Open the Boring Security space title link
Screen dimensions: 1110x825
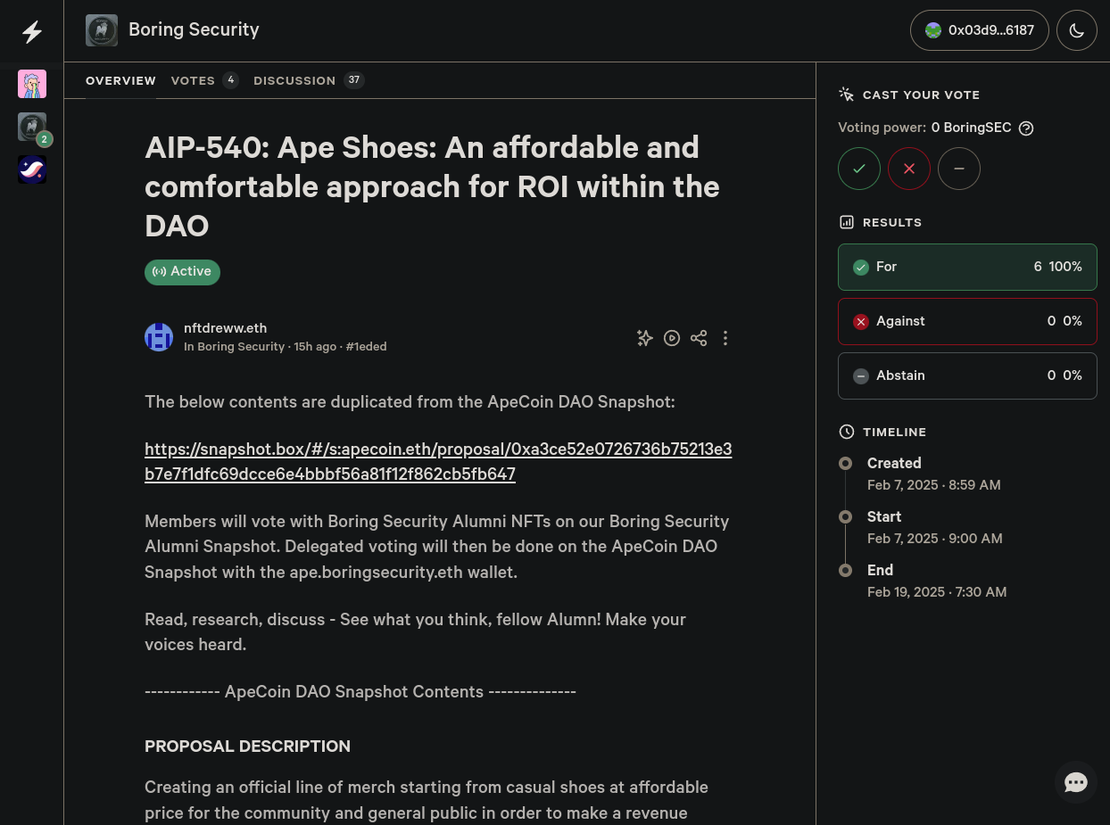[x=193, y=30]
